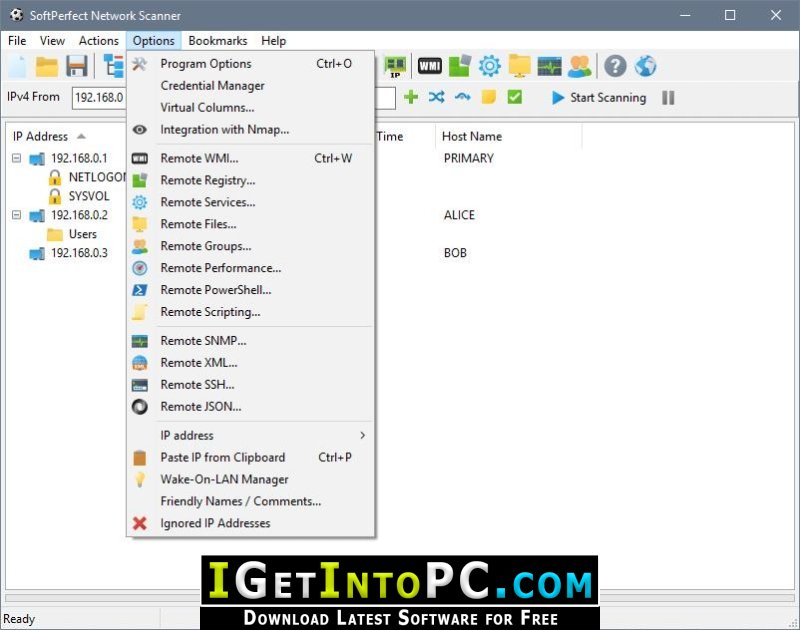Select the 192.168.0.3 tree row
The image size is (800, 630).
point(79,253)
